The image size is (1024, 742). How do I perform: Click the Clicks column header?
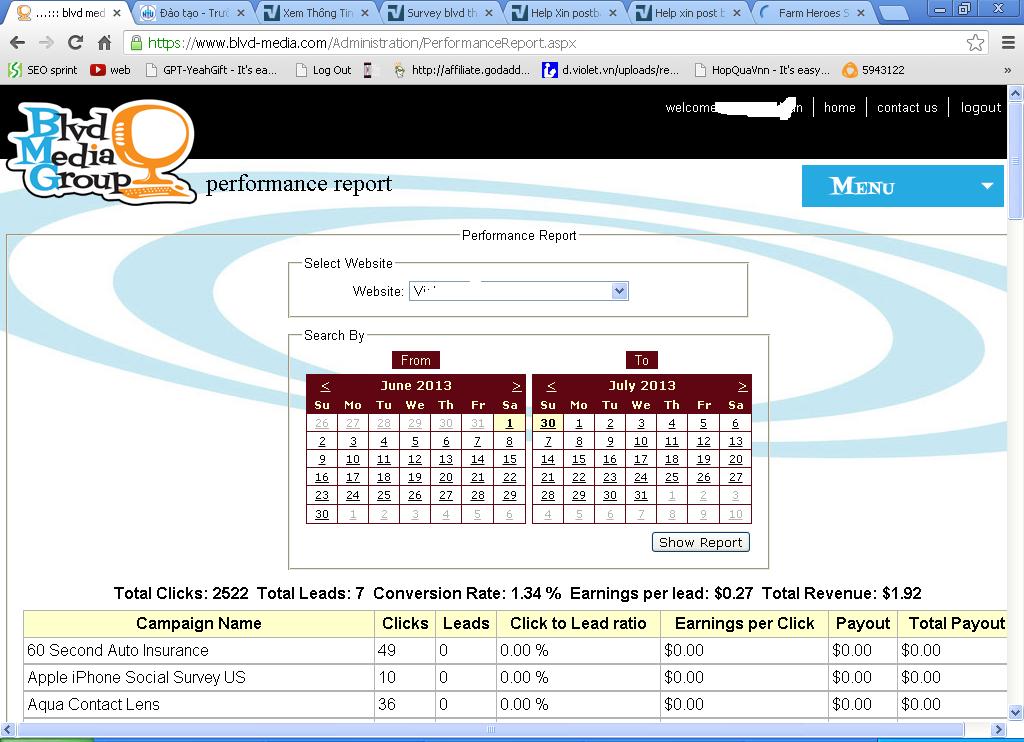405,623
